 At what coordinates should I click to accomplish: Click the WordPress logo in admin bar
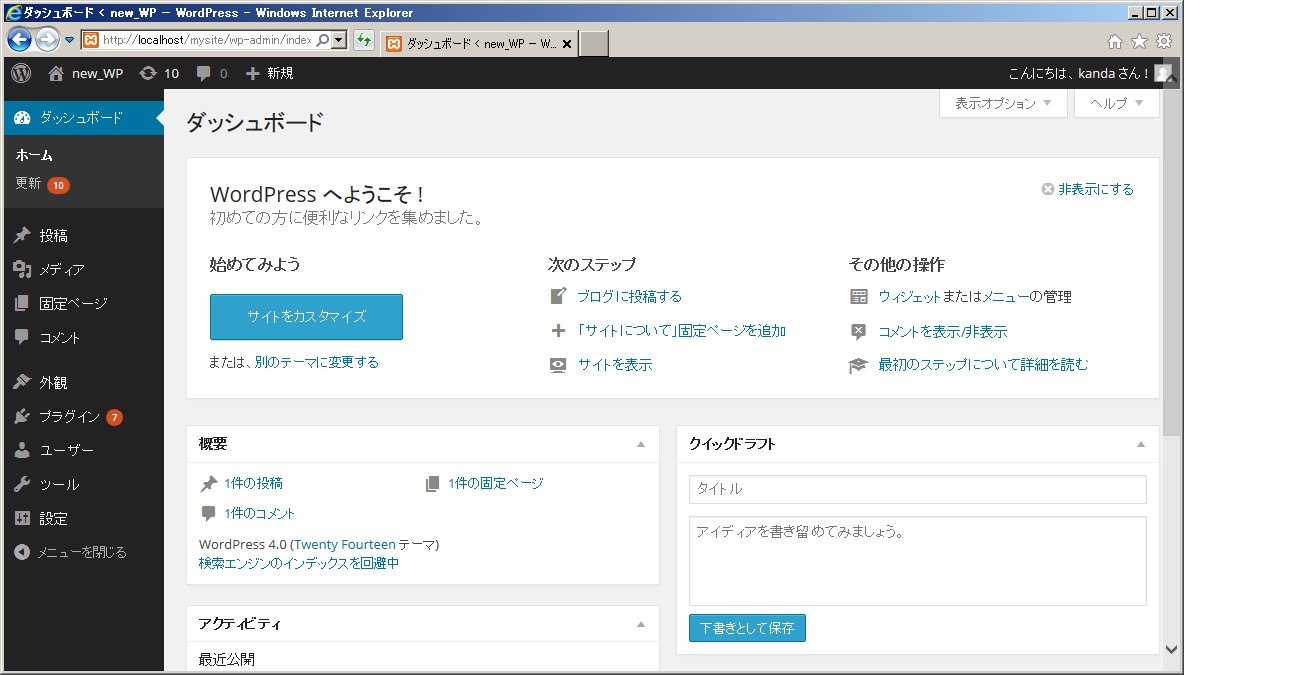[21, 73]
